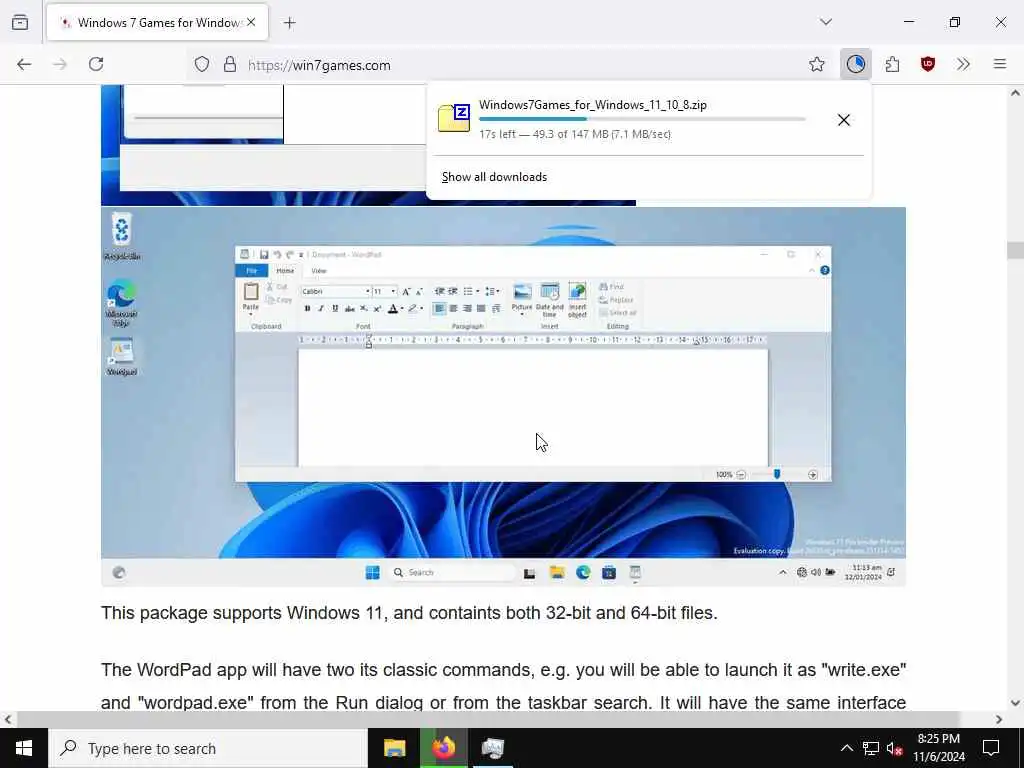Open Firefox application hamburger menu
Screen dimensions: 1024x768
pyautogui.click(x=1000, y=64)
